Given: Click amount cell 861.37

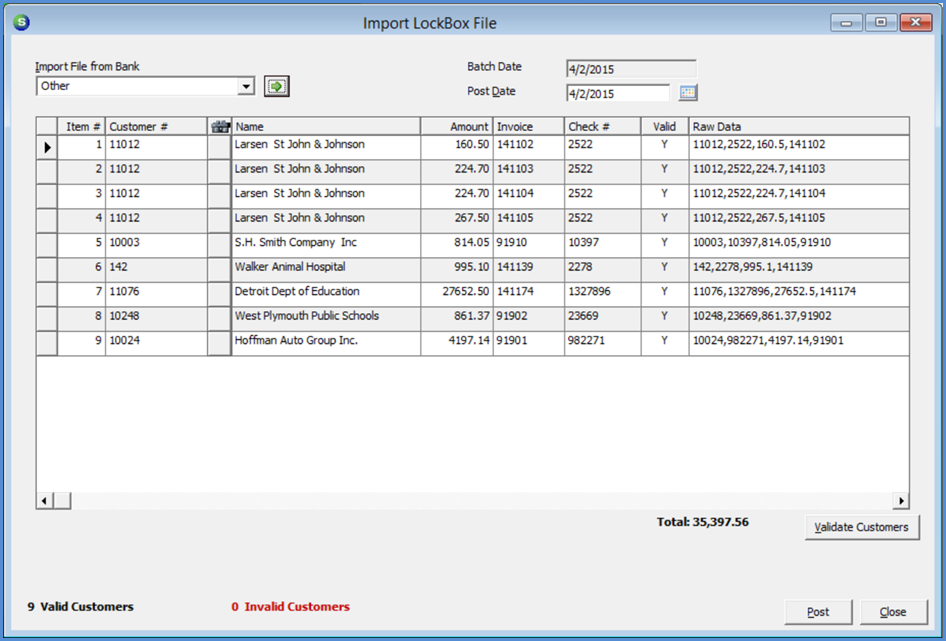Looking at the screenshot, I should pyautogui.click(x=457, y=319).
